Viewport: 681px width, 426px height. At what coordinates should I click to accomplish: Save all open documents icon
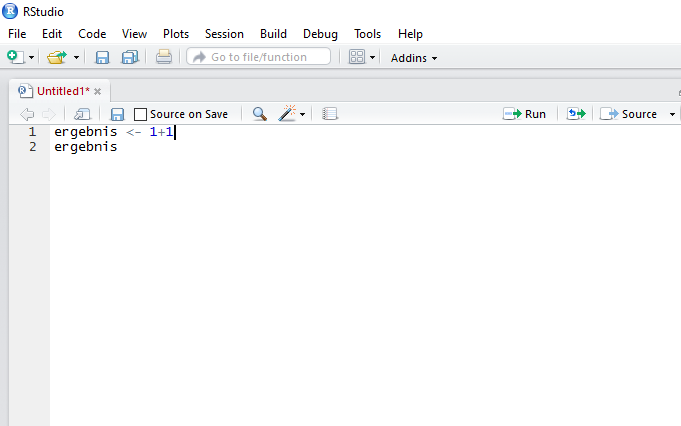click(x=130, y=57)
